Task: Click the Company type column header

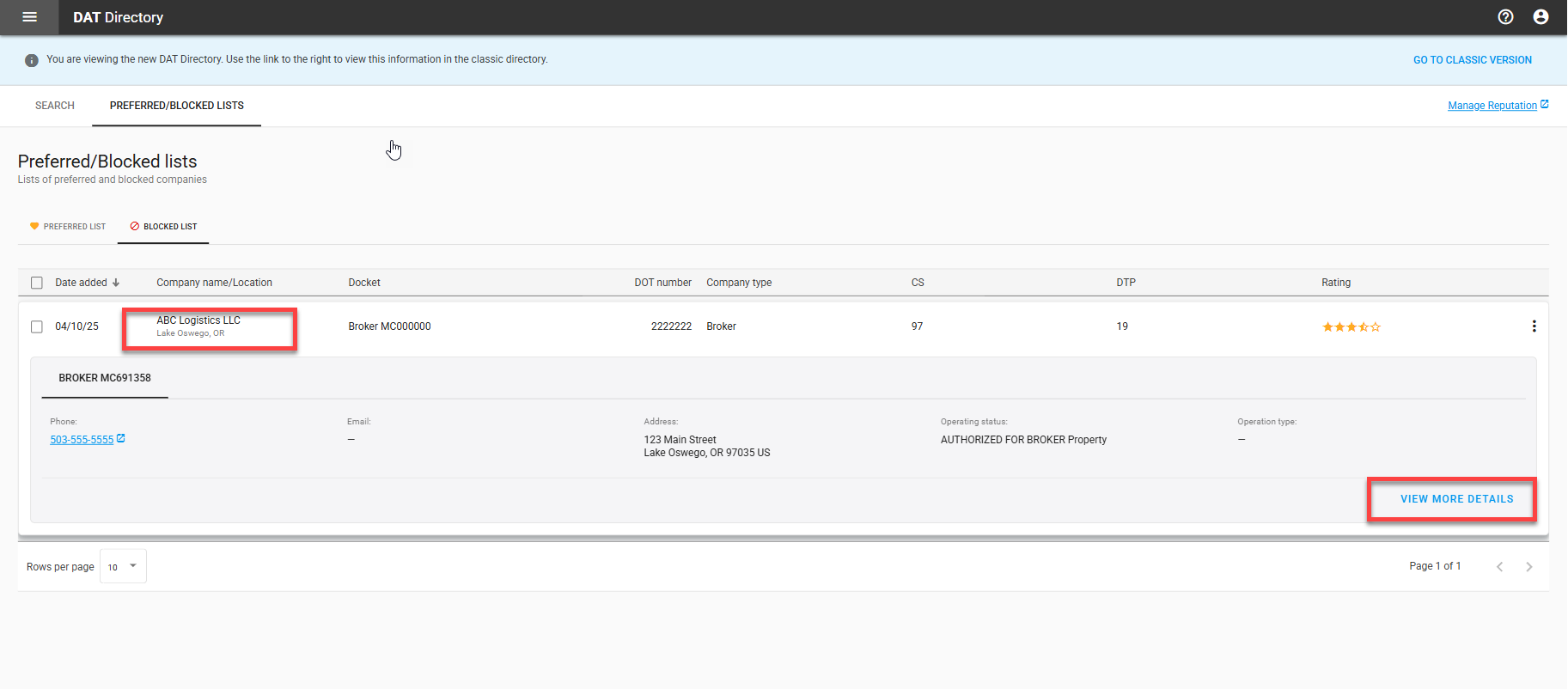Action: pos(739,283)
